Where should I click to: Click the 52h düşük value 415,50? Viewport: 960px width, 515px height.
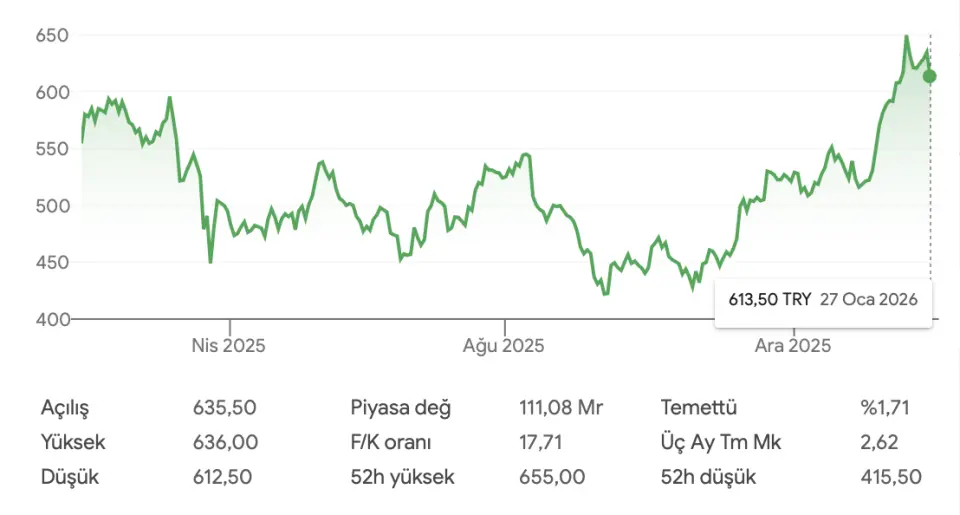890,477
